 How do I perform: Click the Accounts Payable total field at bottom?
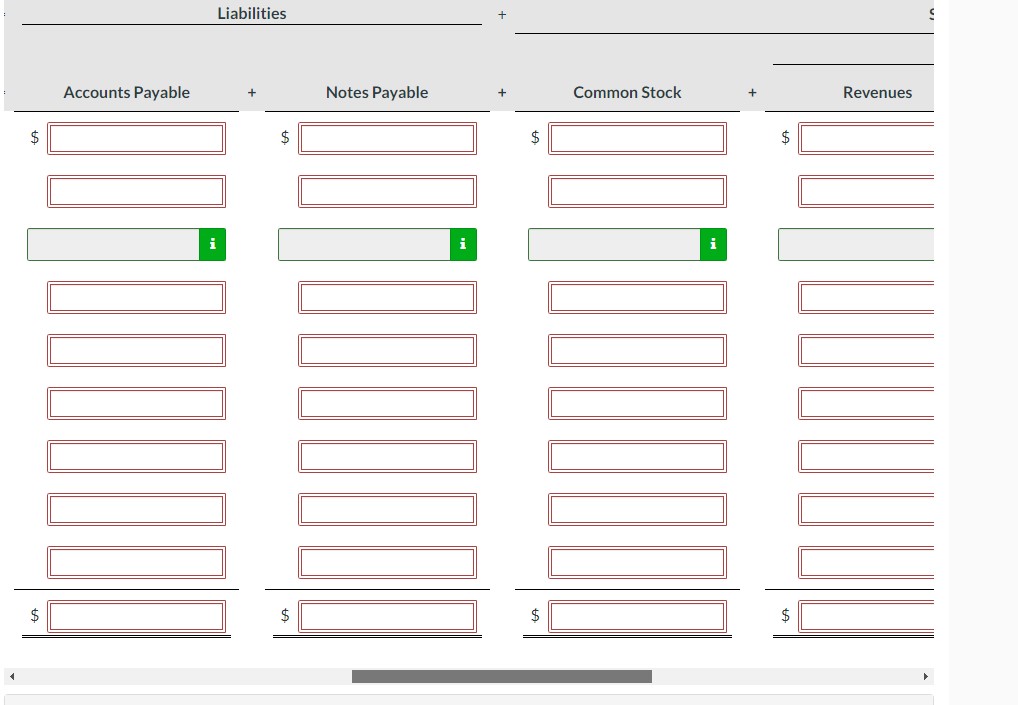coord(136,616)
